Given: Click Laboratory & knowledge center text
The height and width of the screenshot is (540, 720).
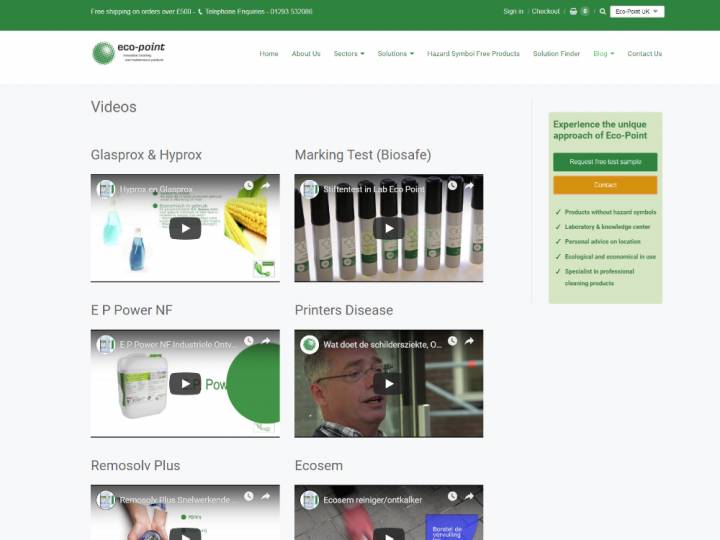Looking at the screenshot, I should pyautogui.click(x=607, y=227).
